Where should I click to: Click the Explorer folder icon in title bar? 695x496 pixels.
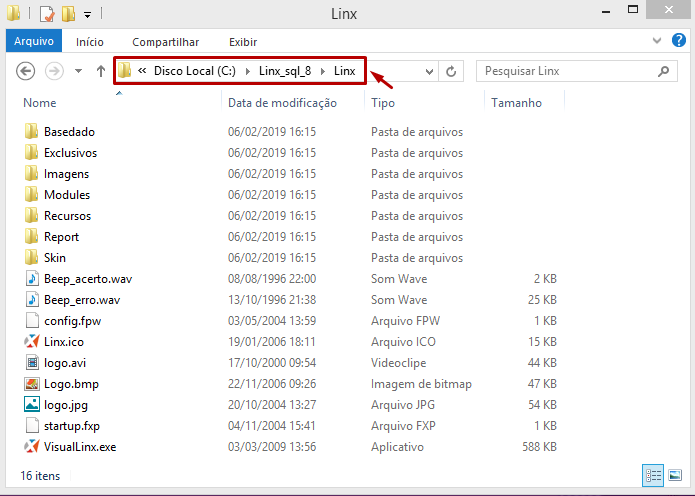click(14, 13)
